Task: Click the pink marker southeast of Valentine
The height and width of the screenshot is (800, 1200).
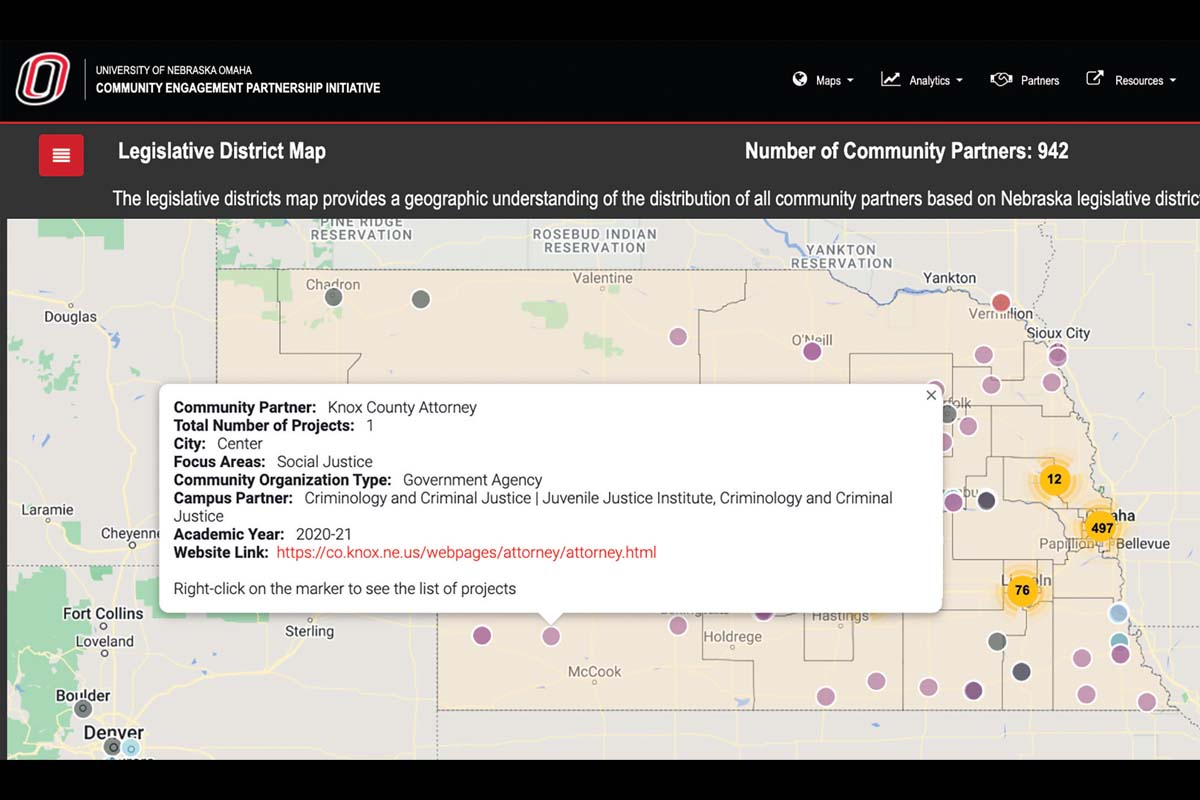Action: tap(678, 337)
